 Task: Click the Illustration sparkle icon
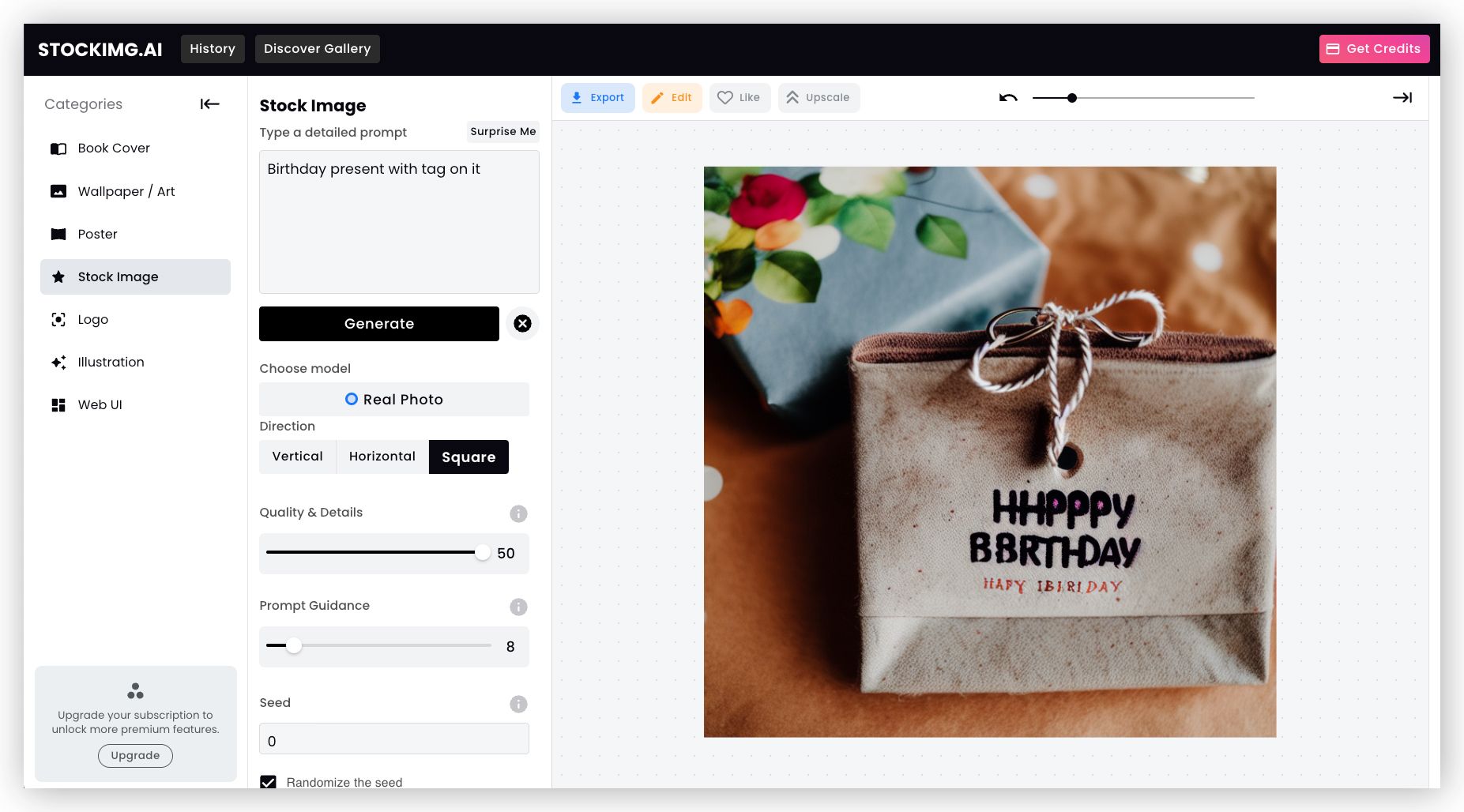pos(58,362)
